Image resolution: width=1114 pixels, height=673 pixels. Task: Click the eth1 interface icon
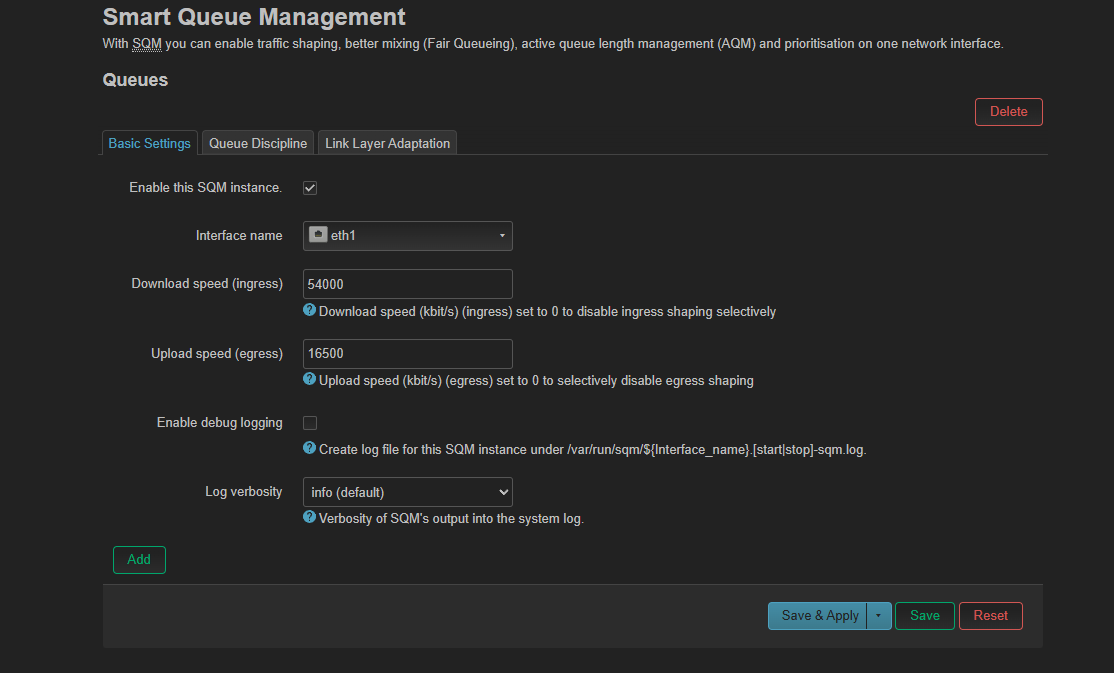pos(318,236)
